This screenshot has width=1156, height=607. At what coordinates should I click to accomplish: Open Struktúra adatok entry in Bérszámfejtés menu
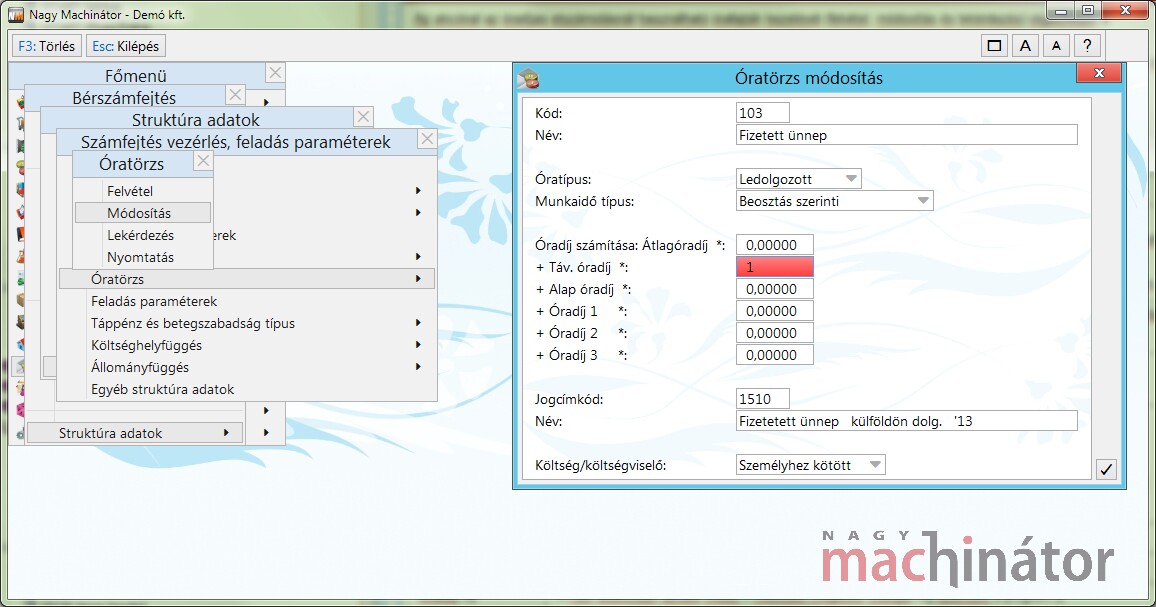134,433
